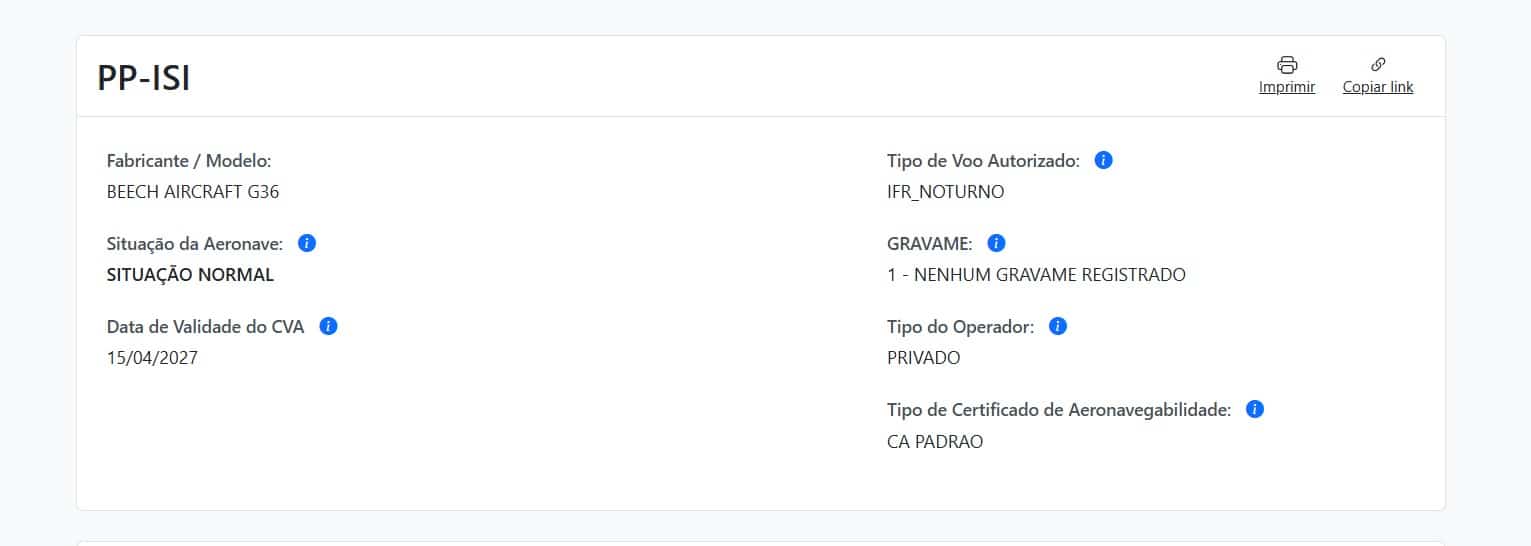Click the SITUAÇÃO NORMAL status text
This screenshot has width=1531, height=546.
coord(190,275)
